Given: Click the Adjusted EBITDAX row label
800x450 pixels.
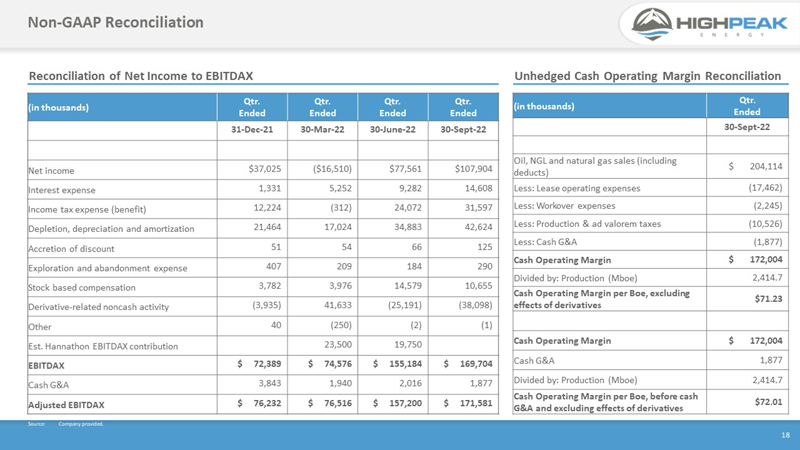Looking at the screenshot, I should [x=66, y=405].
